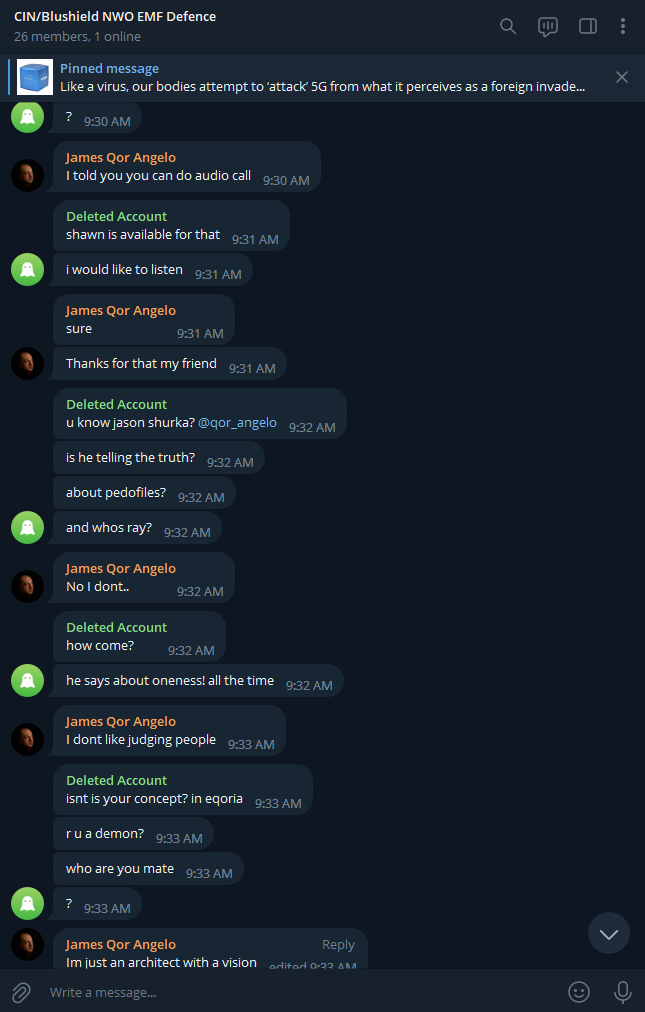Viewport: 645px width, 1012px height.
Task: Click the microphone voice message icon
Action: pyautogui.click(x=622, y=992)
